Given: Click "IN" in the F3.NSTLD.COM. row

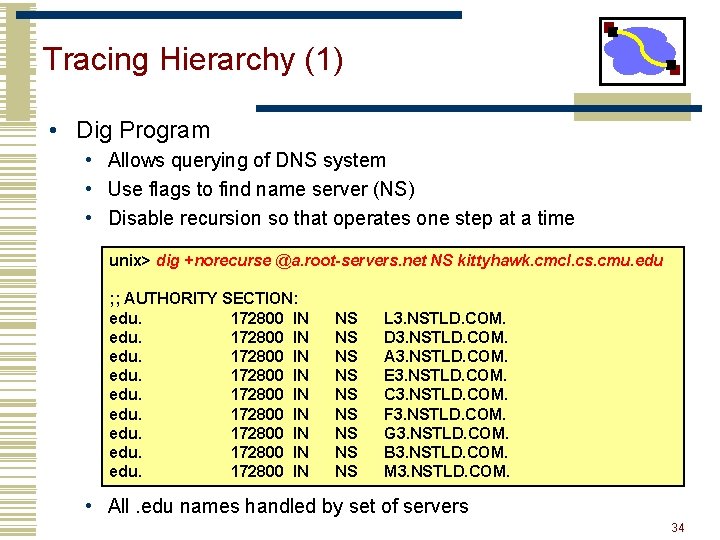Looking at the screenshot, I should click(x=301, y=414).
